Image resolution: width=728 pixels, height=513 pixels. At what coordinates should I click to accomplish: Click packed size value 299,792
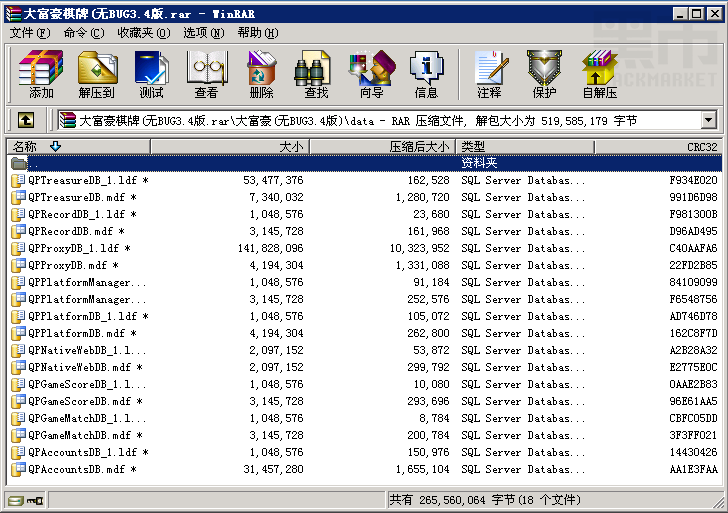[x=429, y=367]
